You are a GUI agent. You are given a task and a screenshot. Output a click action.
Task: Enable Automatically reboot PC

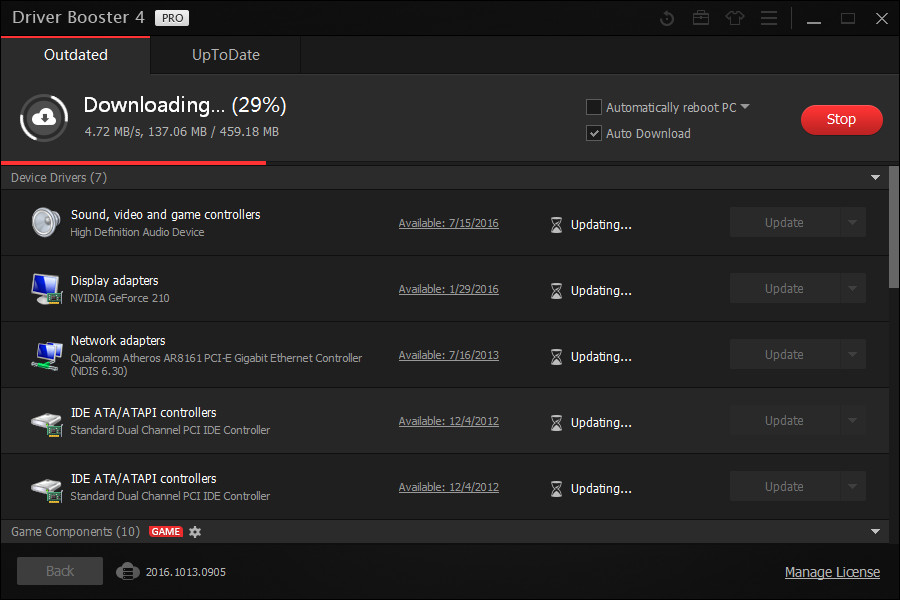click(x=593, y=107)
